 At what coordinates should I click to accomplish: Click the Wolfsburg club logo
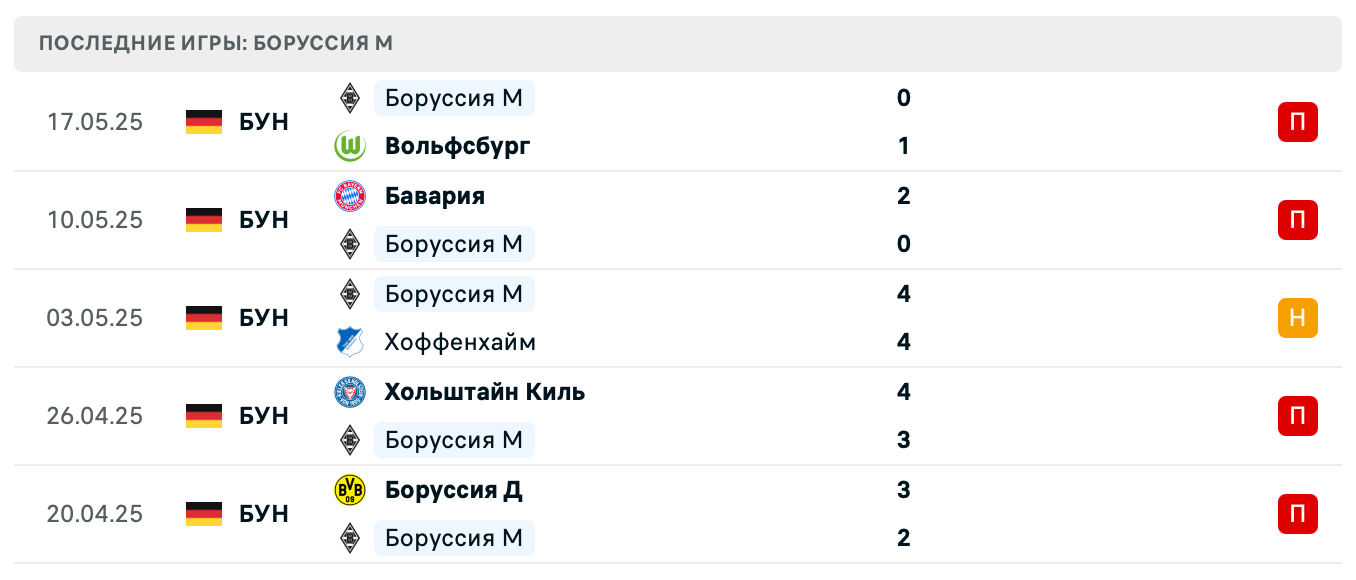coord(350,147)
